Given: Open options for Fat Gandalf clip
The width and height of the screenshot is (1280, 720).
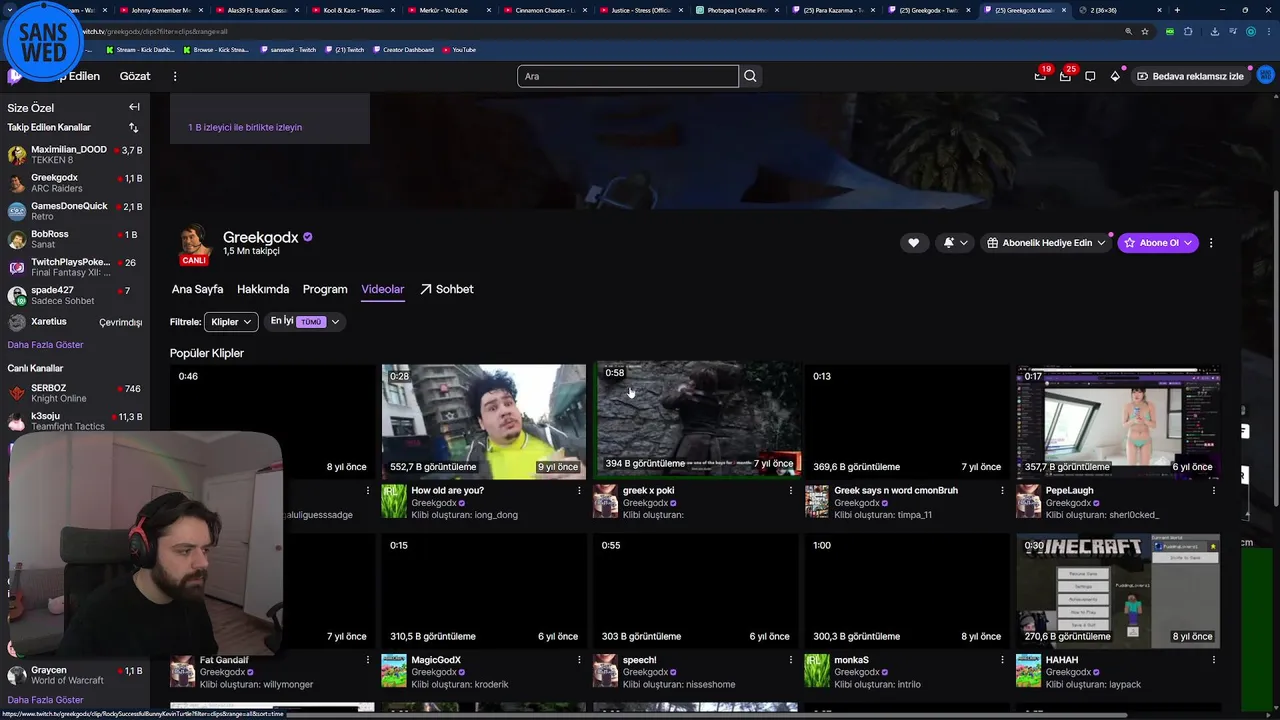Looking at the screenshot, I should 367,660.
